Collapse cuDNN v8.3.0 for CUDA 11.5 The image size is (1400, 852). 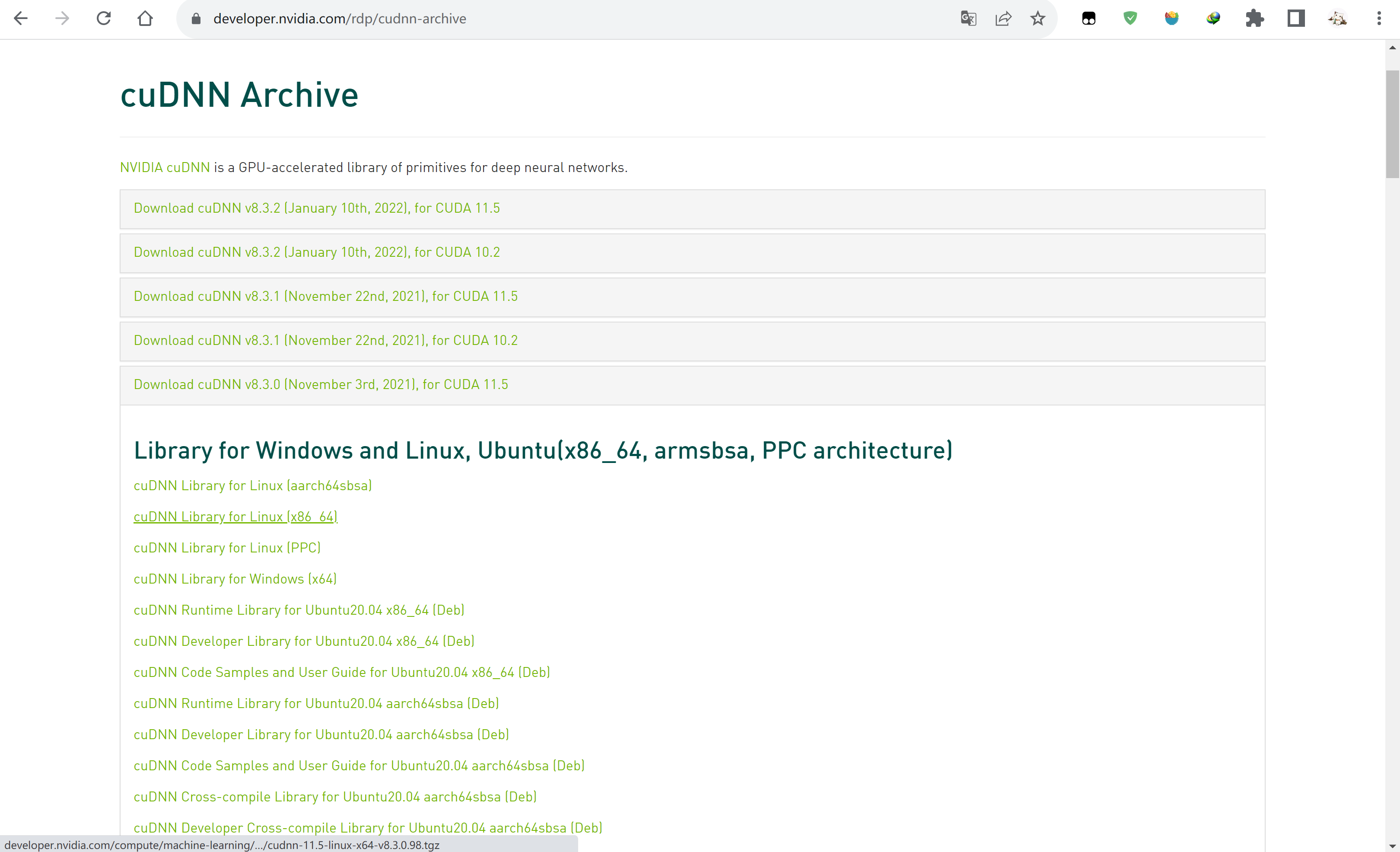coord(321,385)
